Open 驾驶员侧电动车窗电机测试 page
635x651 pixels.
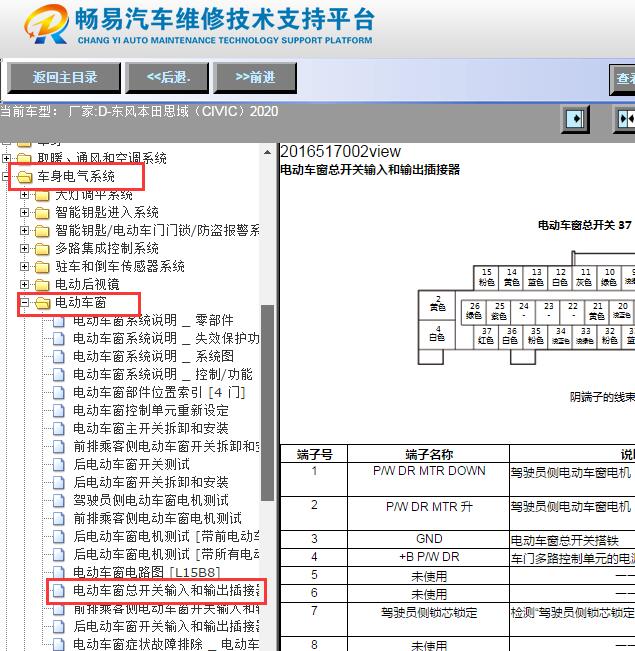click(151, 500)
